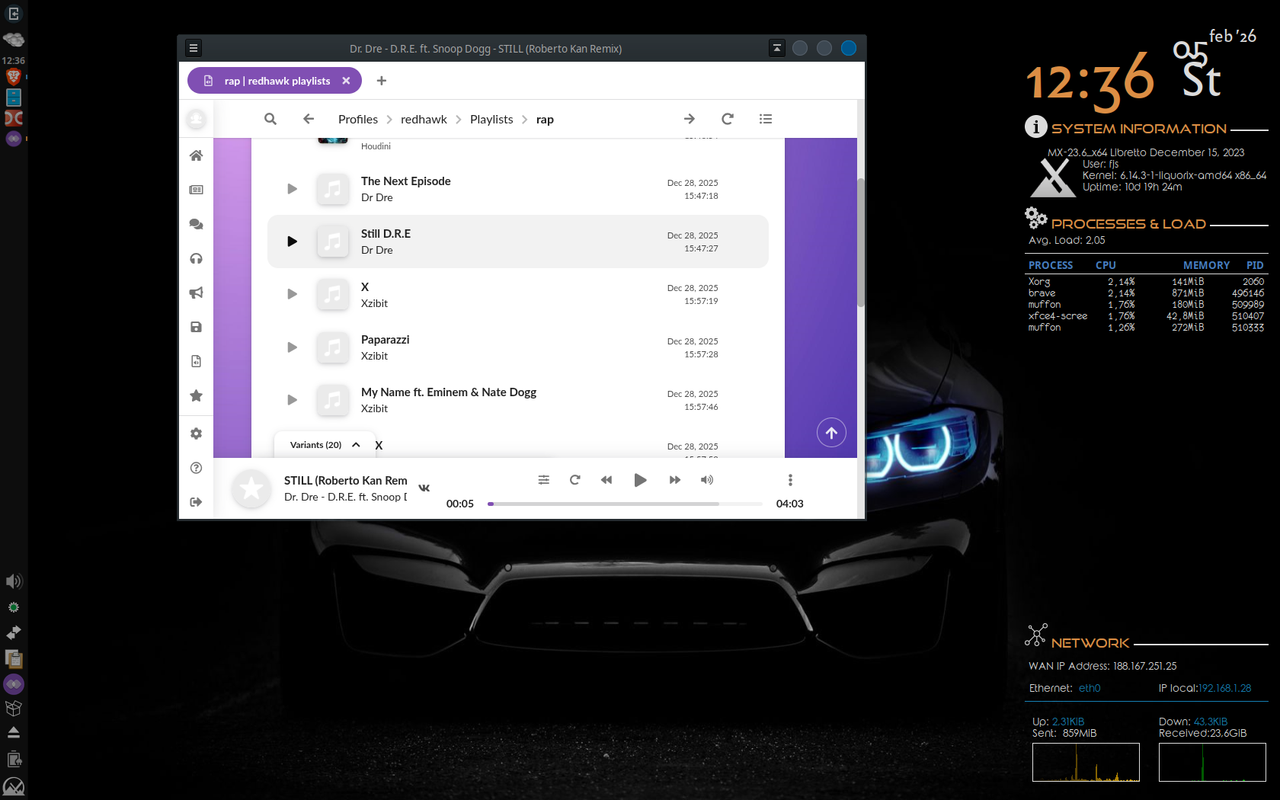
Task: Click the network arrows icon in left panel
Action: tap(14, 633)
